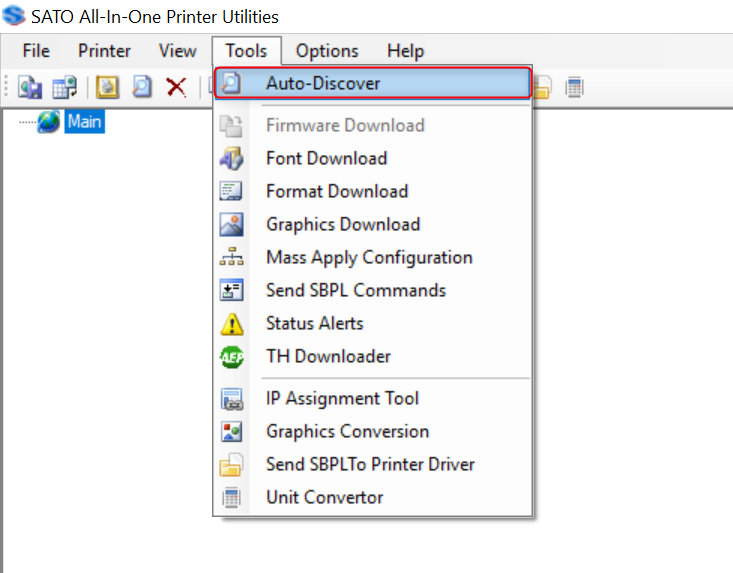Click the Font Download icon

click(x=231, y=158)
